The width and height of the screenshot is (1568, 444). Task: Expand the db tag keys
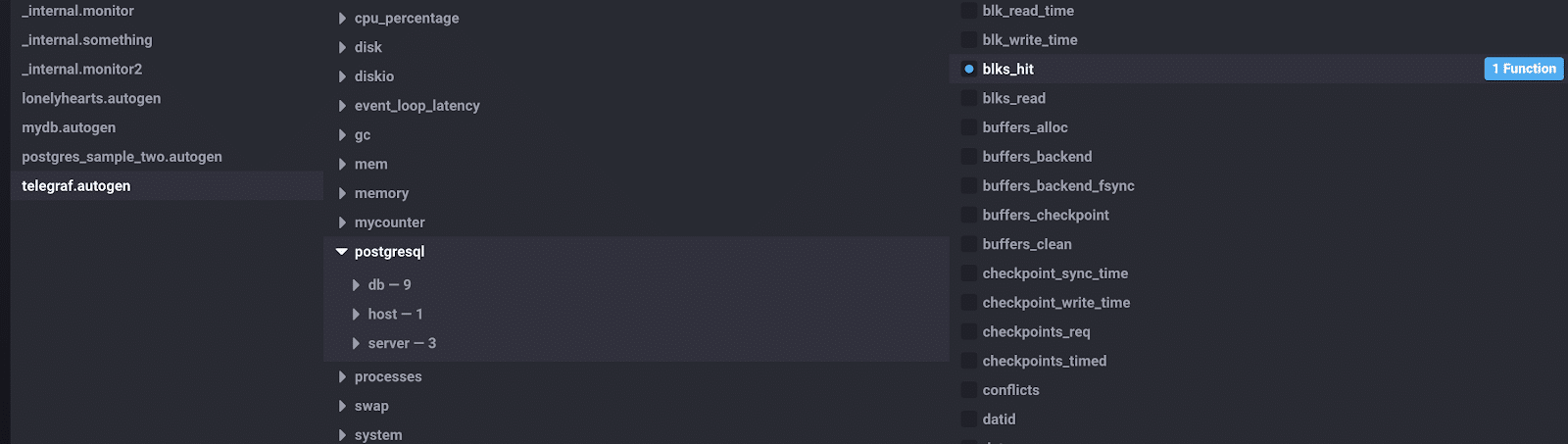coord(356,285)
